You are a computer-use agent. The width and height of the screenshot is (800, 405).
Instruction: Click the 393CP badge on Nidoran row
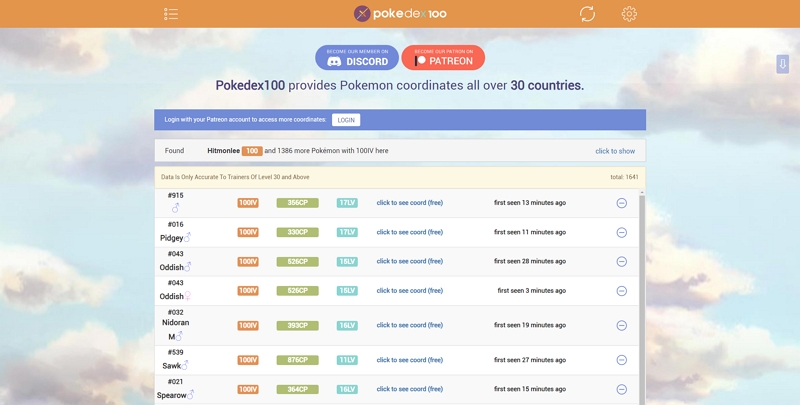pos(297,325)
